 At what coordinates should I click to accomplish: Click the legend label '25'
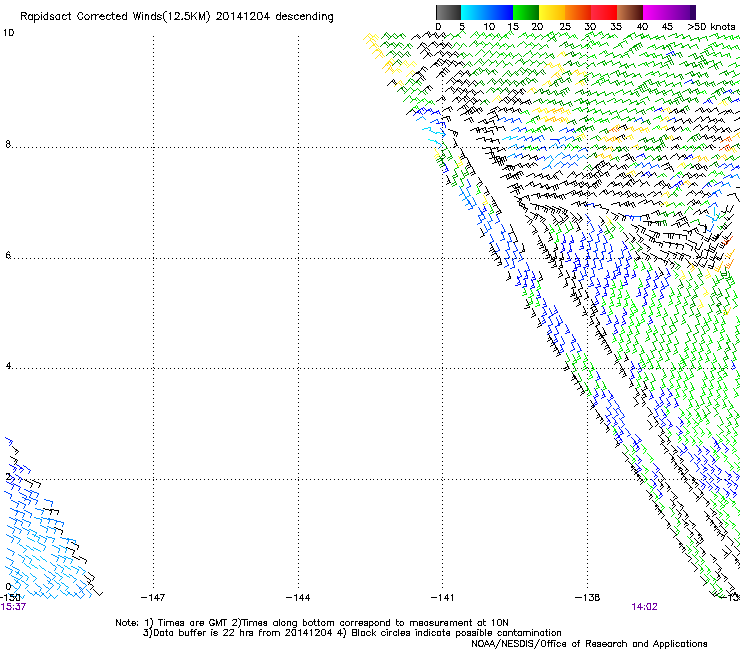[x=565, y=27]
